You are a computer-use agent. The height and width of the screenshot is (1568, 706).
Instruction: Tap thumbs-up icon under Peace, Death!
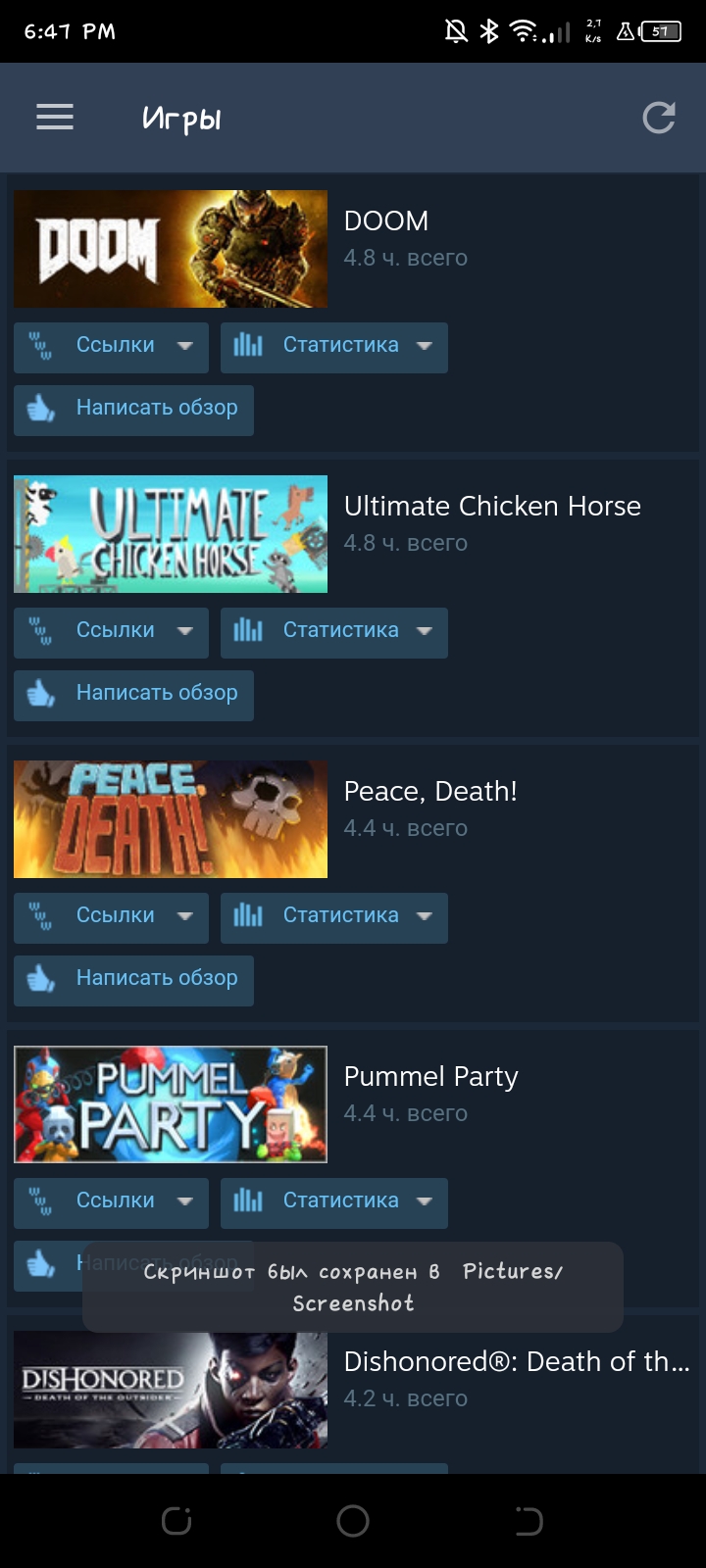[41, 978]
